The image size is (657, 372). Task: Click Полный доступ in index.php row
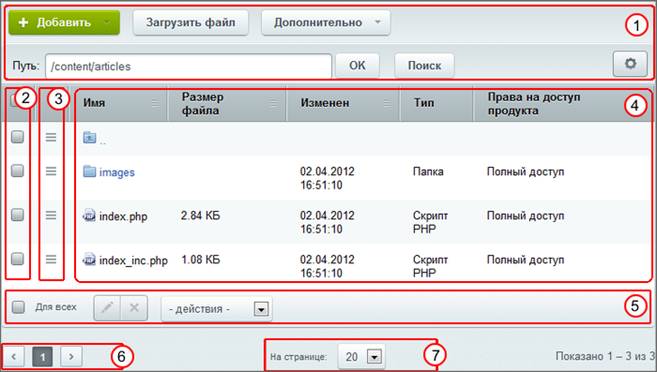tap(525, 216)
